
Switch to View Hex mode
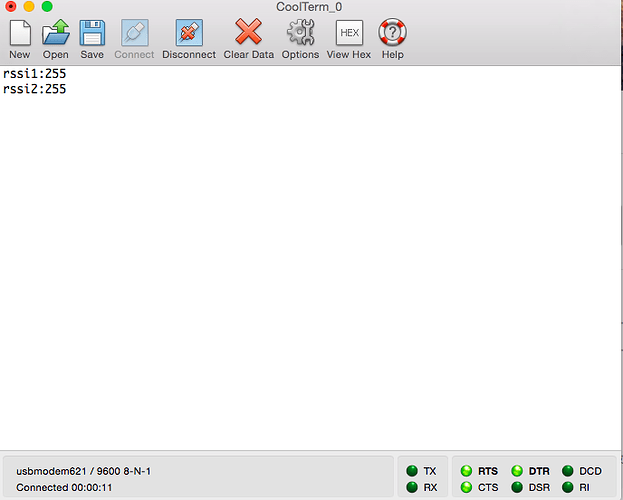349,33
